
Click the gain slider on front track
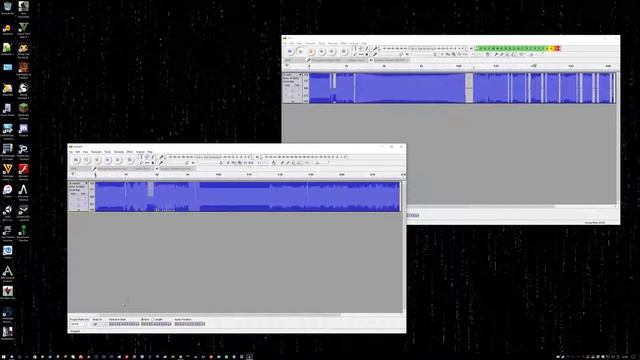78,198
